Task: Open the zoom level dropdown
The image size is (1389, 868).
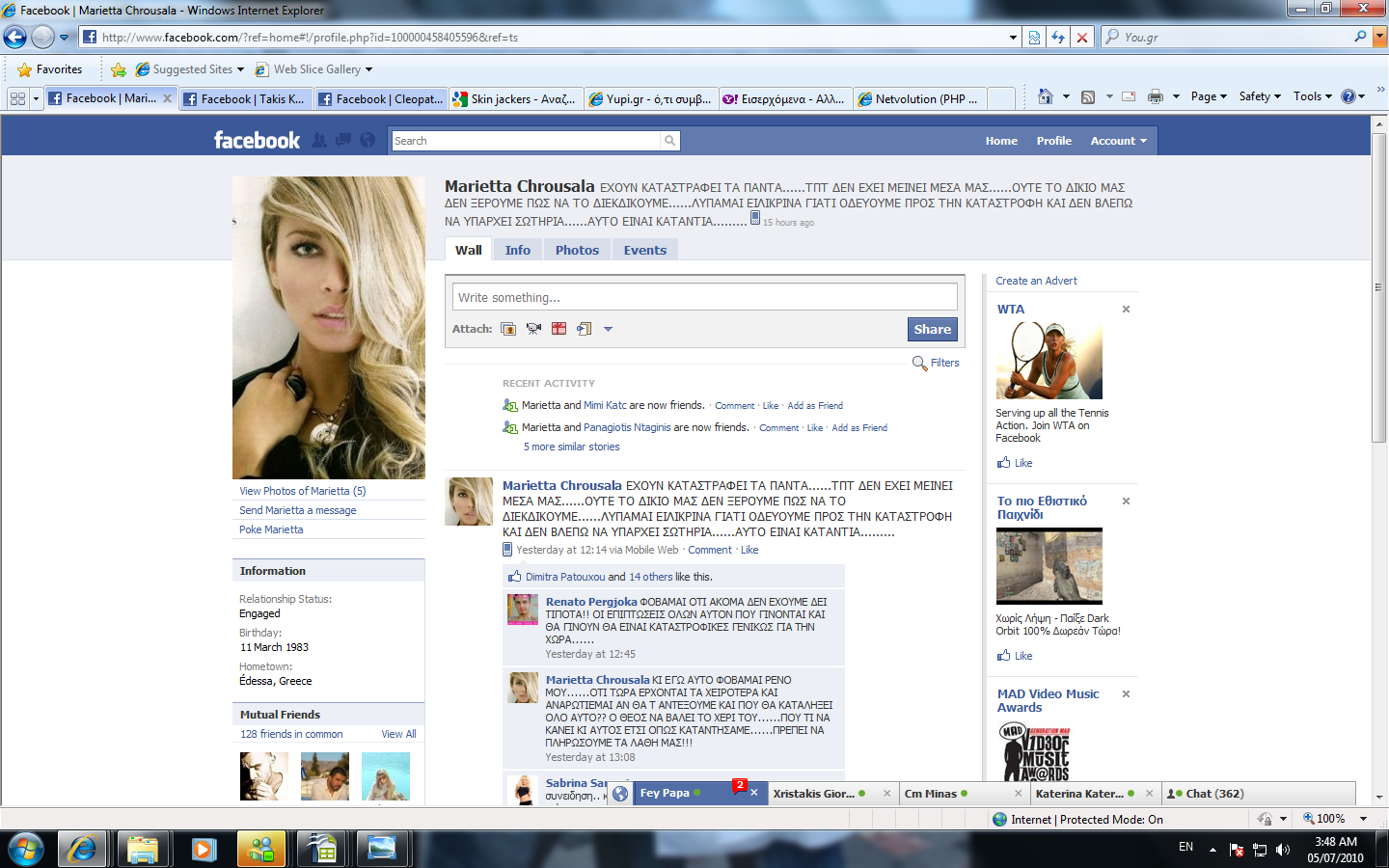Action: (1364, 819)
